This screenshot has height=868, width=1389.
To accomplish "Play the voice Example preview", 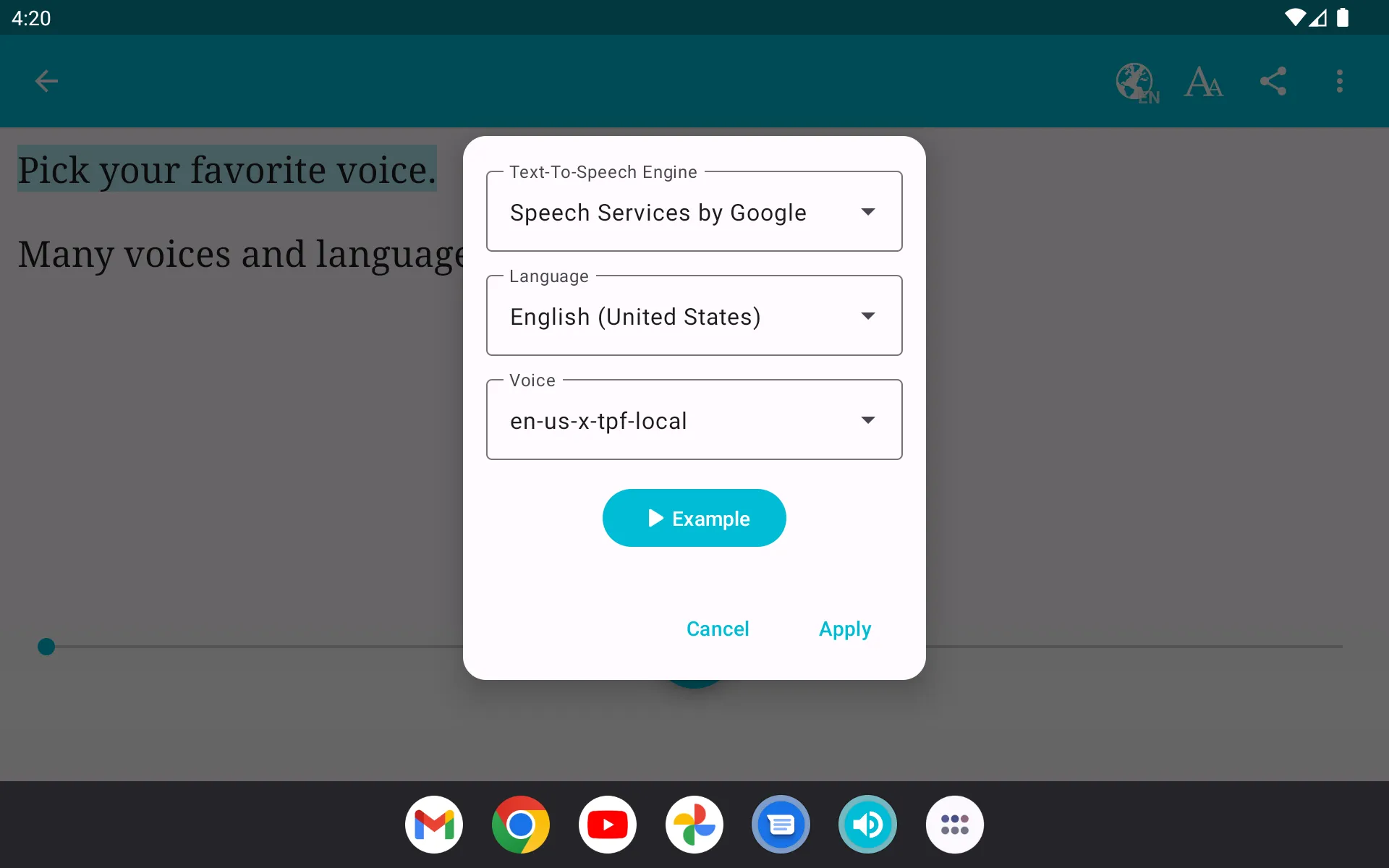I will pos(694,518).
